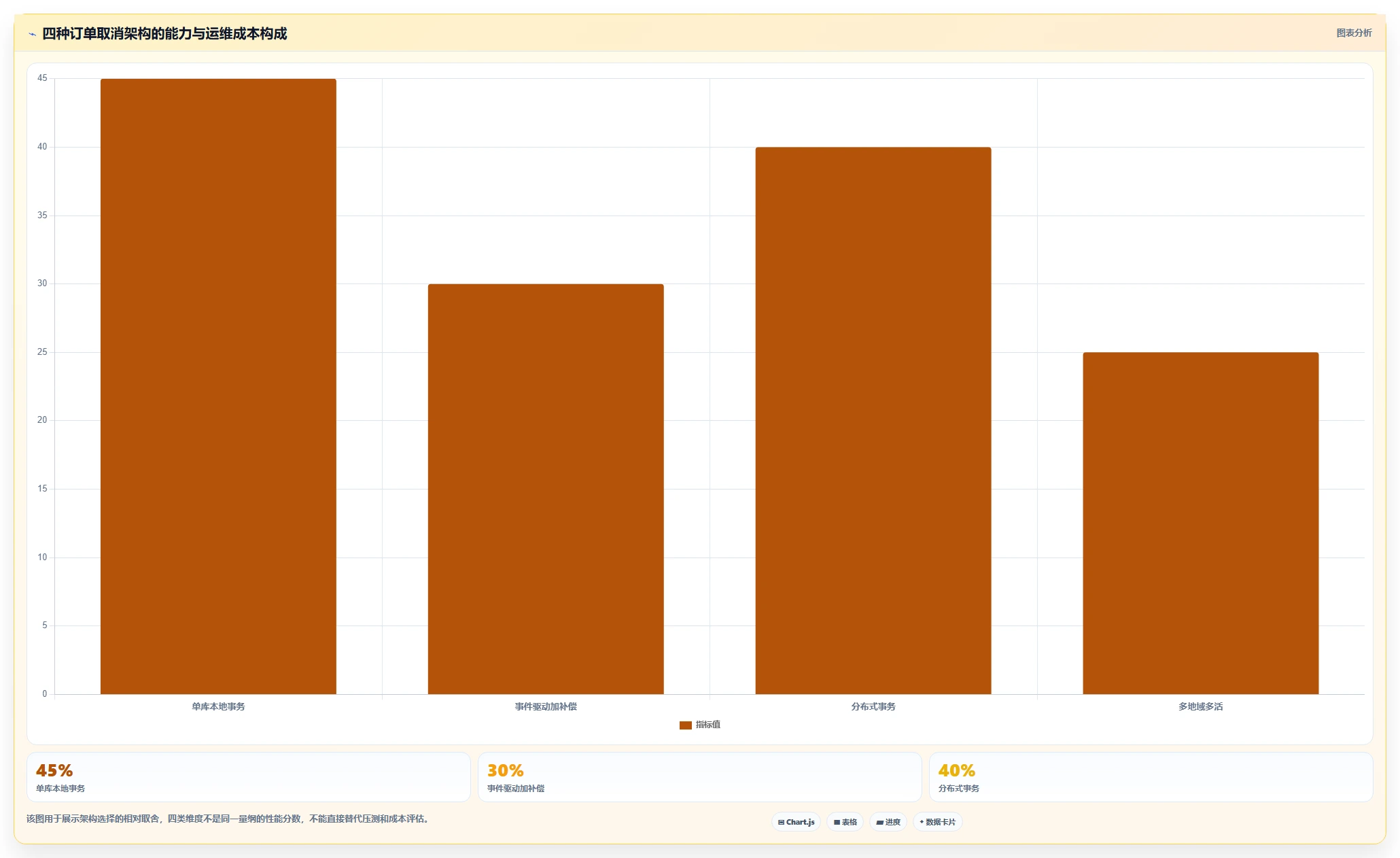The image size is (1400, 858).
Task: Click y-axis tick value 25
Action: coord(42,352)
